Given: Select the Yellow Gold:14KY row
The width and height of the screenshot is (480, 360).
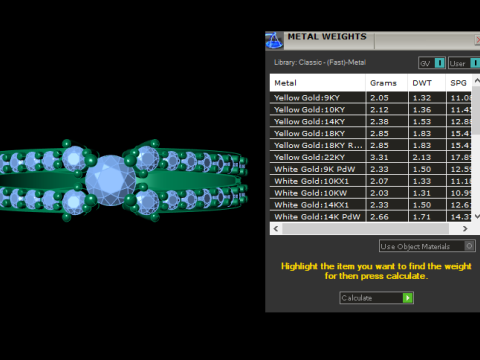Looking at the screenshot, I should point(371,122).
